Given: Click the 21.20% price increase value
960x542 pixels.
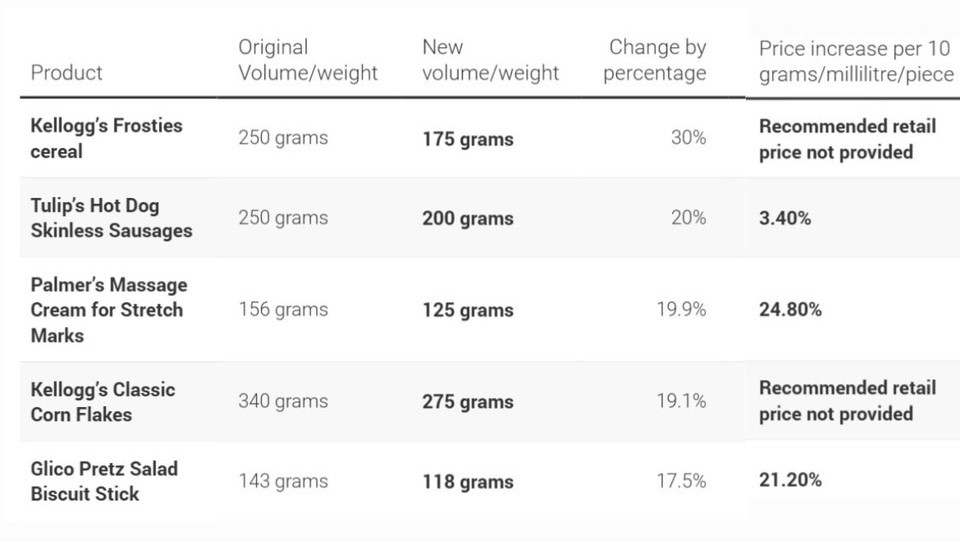Looking at the screenshot, I should (x=790, y=480).
